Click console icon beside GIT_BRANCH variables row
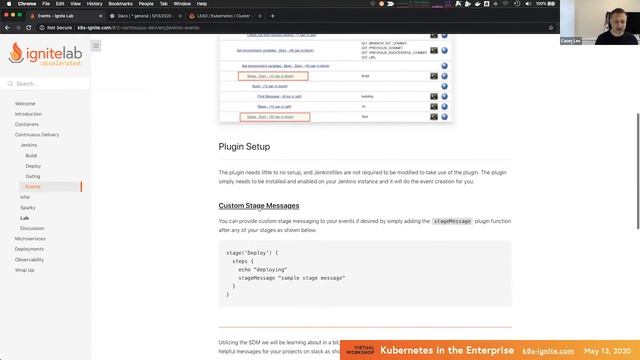 434,51
